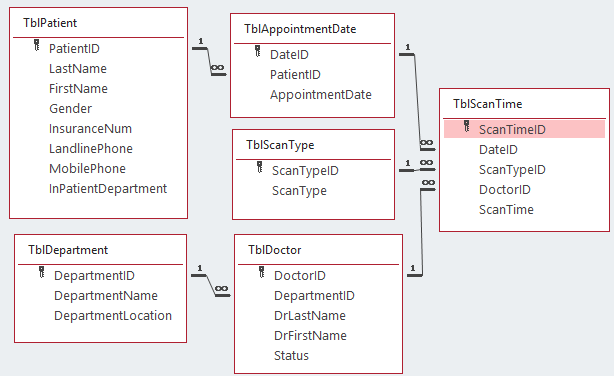Select the Status field in TblDoctor
The image size is (614, 376).
[x=291, y=356]
